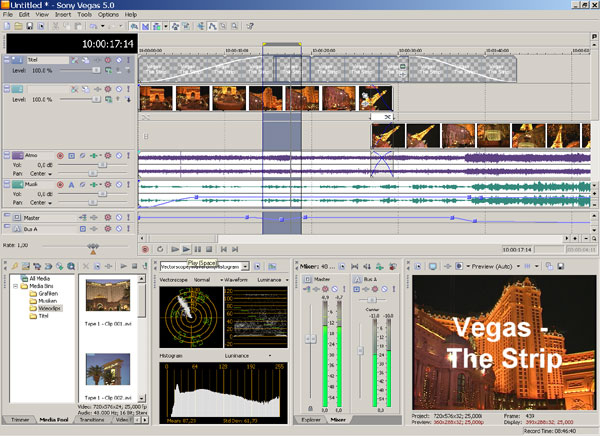Arm the Atmo audio track for recording

tap(60, 156)
